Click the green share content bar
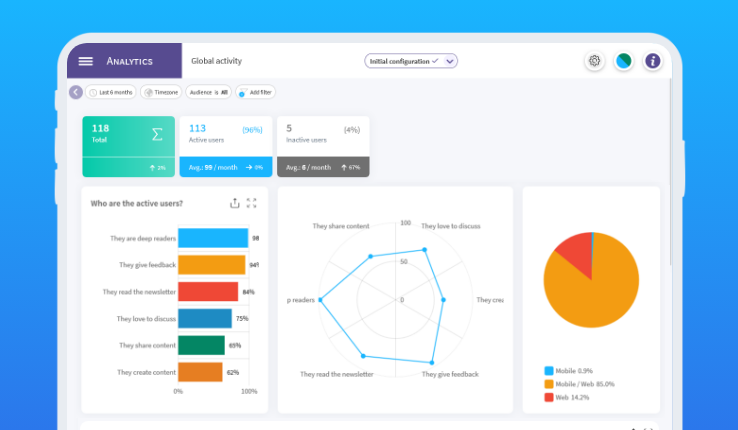Image resolution: width=738 pixels, height=430 pixels. point(201,345)
